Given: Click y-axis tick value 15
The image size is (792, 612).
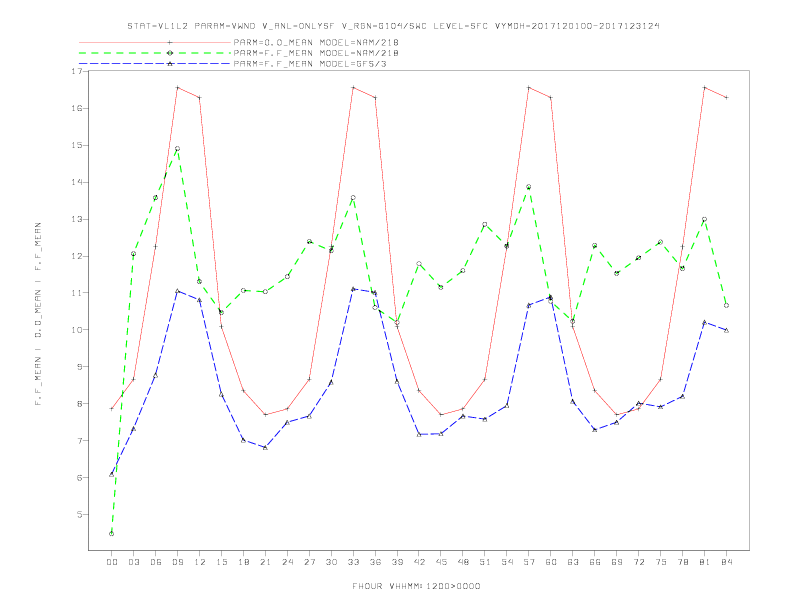Looking at the screenshot, I should pyautogui.click(x=77, y=145).
